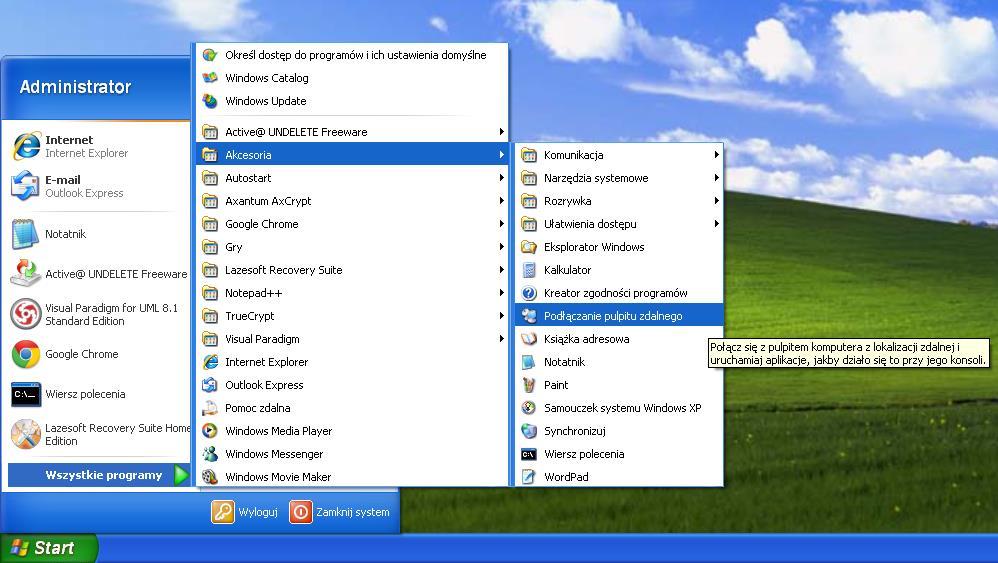998x563 pixels.
Task: Expand the Komunikacja submenu arrow
Action: point(717,155)
